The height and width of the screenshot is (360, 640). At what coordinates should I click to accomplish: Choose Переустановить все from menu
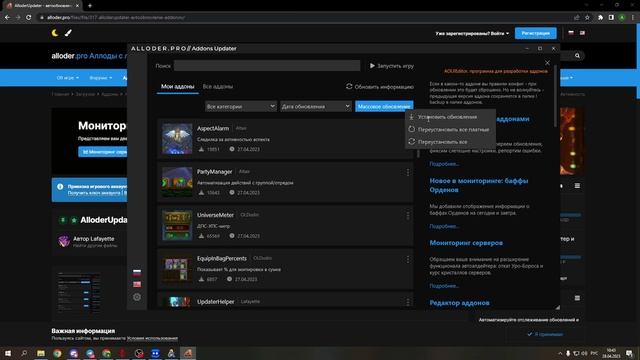coord(450,142)
